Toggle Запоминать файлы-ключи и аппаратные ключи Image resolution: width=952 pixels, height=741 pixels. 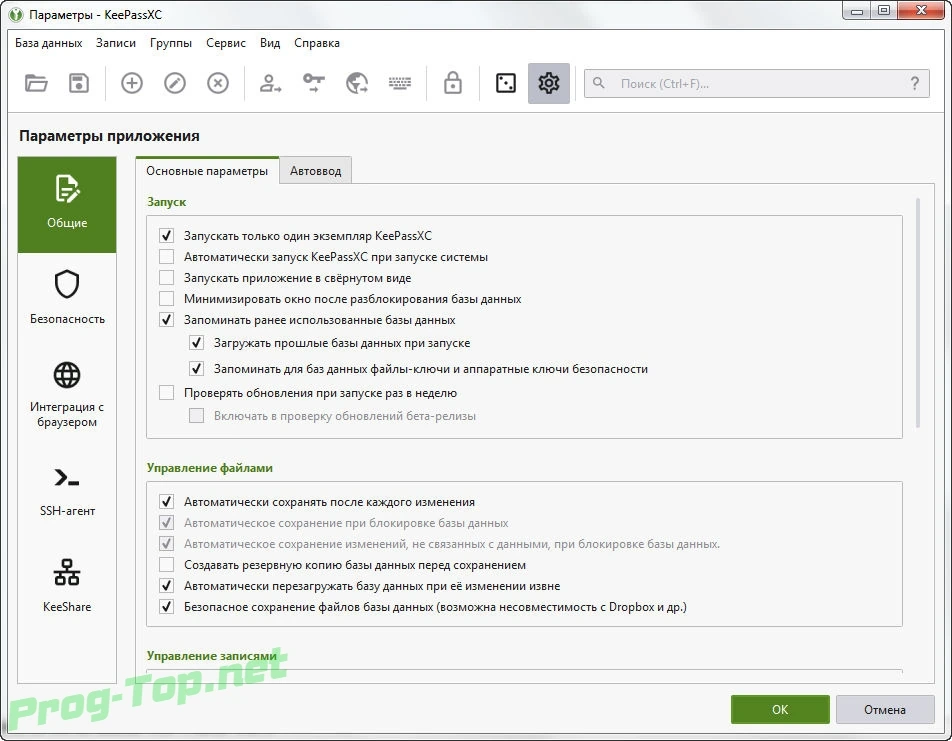[x=196, y=369]
